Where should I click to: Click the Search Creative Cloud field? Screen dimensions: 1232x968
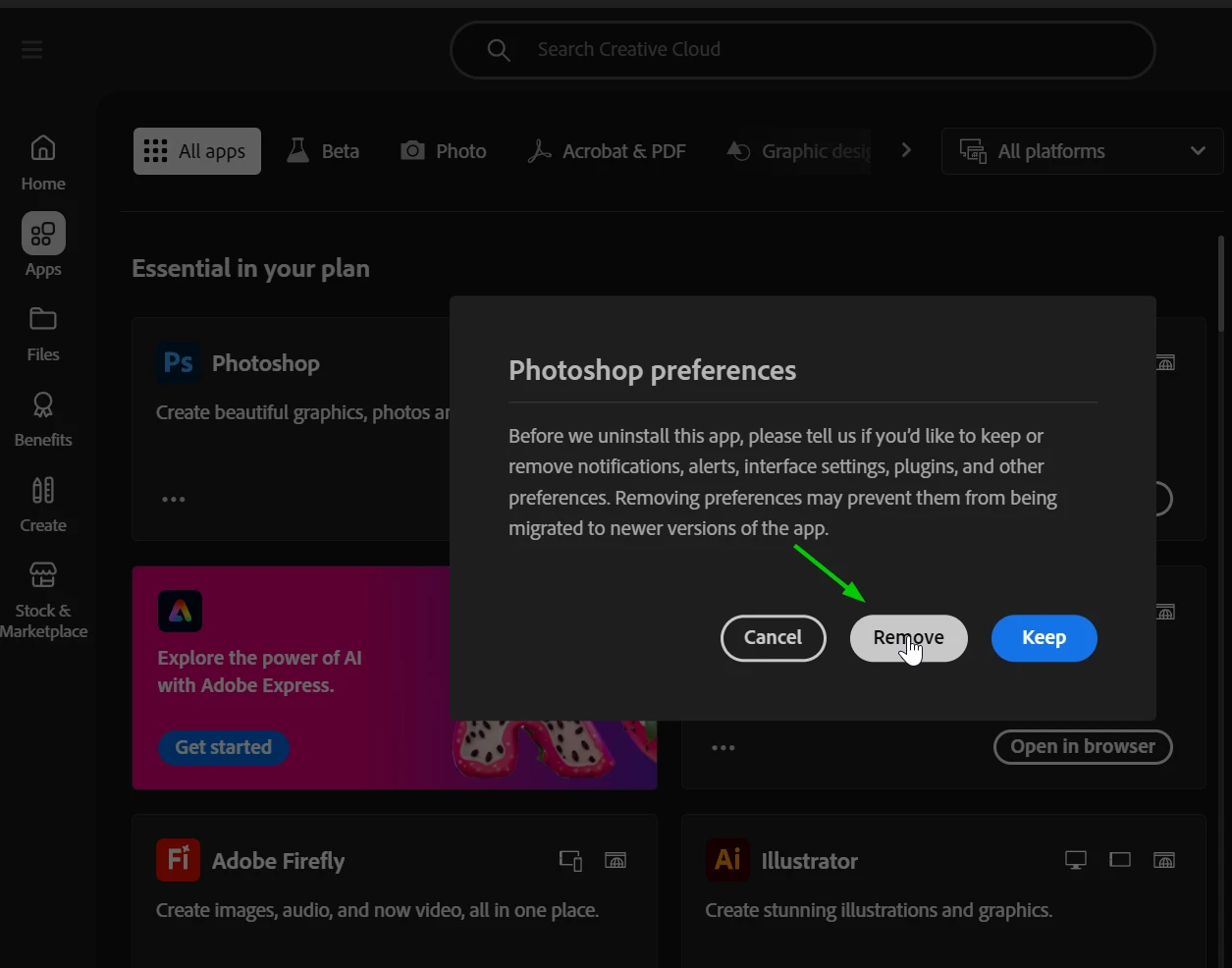click(x=803, y=50)
